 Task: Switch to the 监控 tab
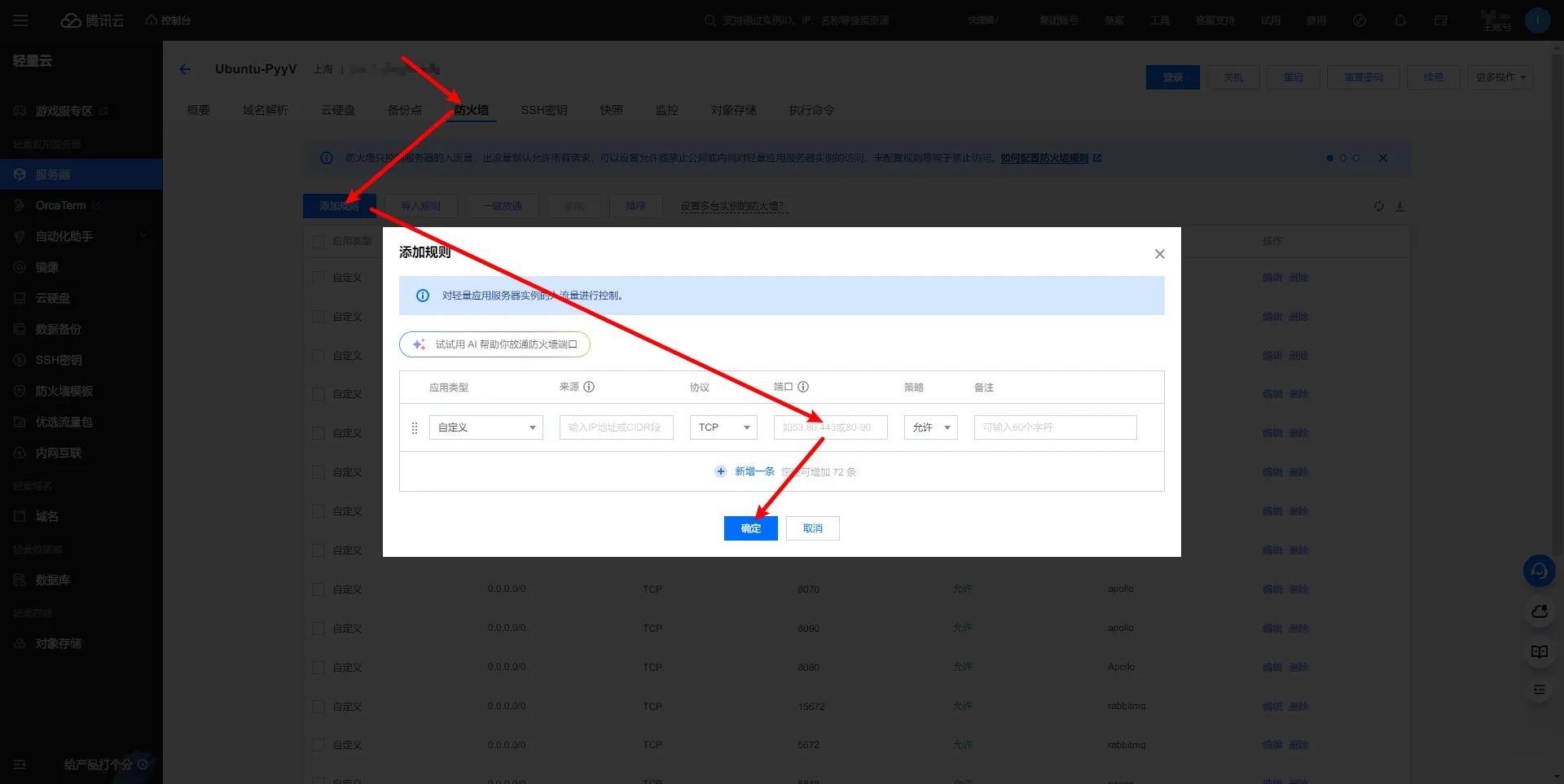[x=667, y=110]
